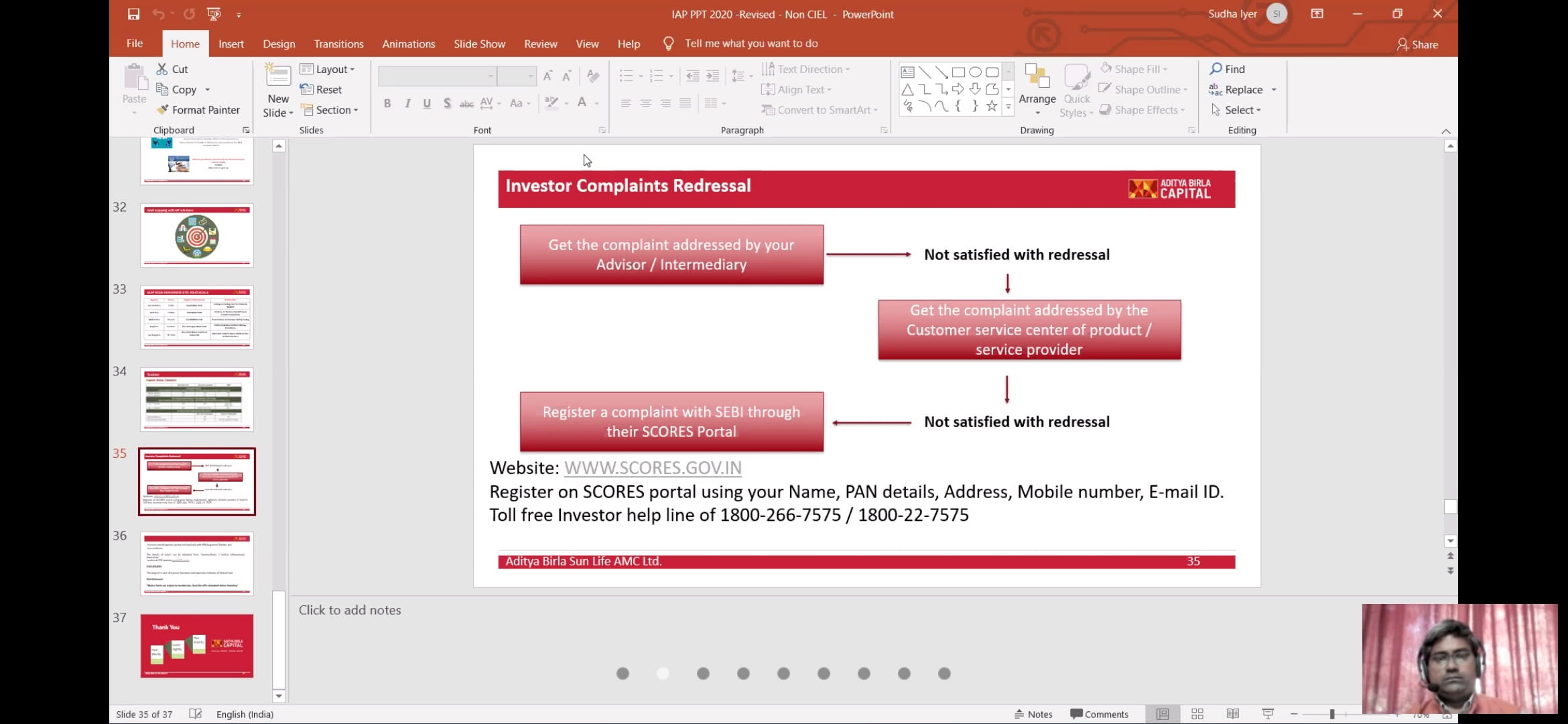Click Normal view icon in status bar
The height and width of the screenshot is (724, 1568).
click(1163, 714)
